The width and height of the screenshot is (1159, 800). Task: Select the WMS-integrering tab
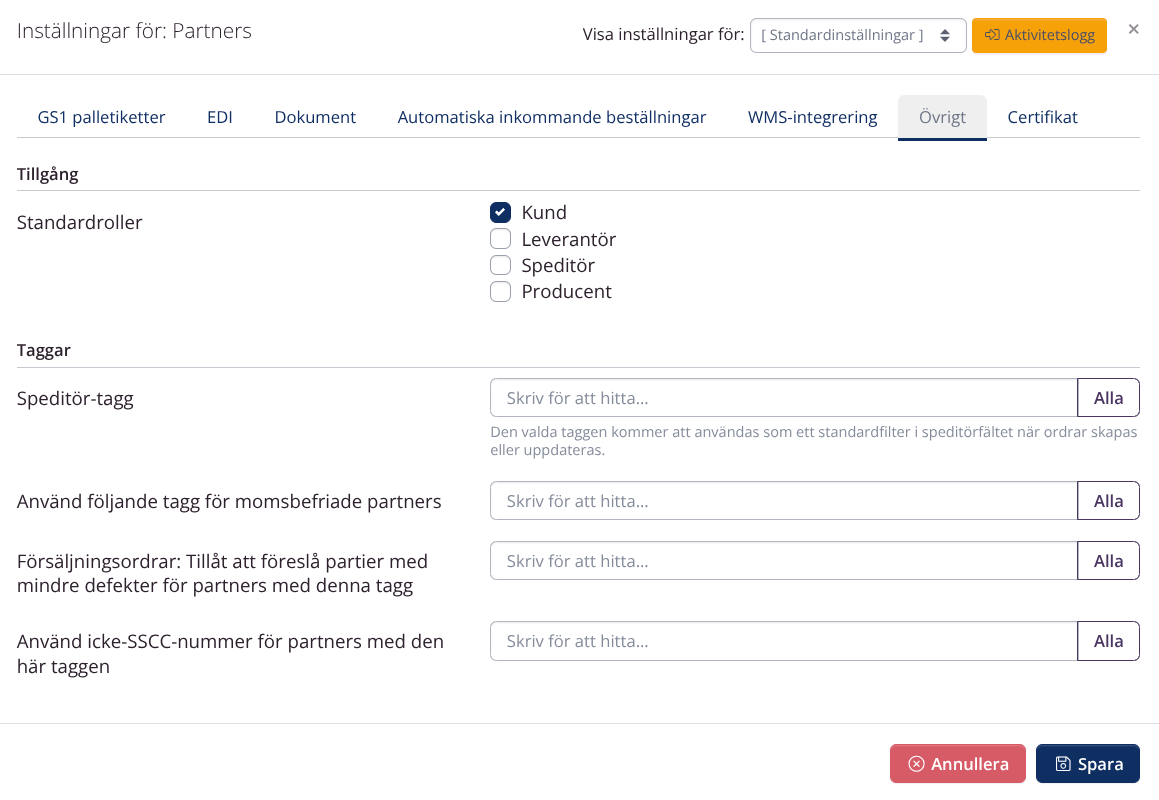812,117
